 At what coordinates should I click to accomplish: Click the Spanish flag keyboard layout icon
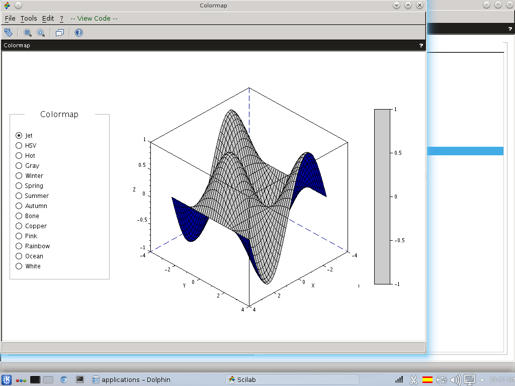(x=427, y=380)
